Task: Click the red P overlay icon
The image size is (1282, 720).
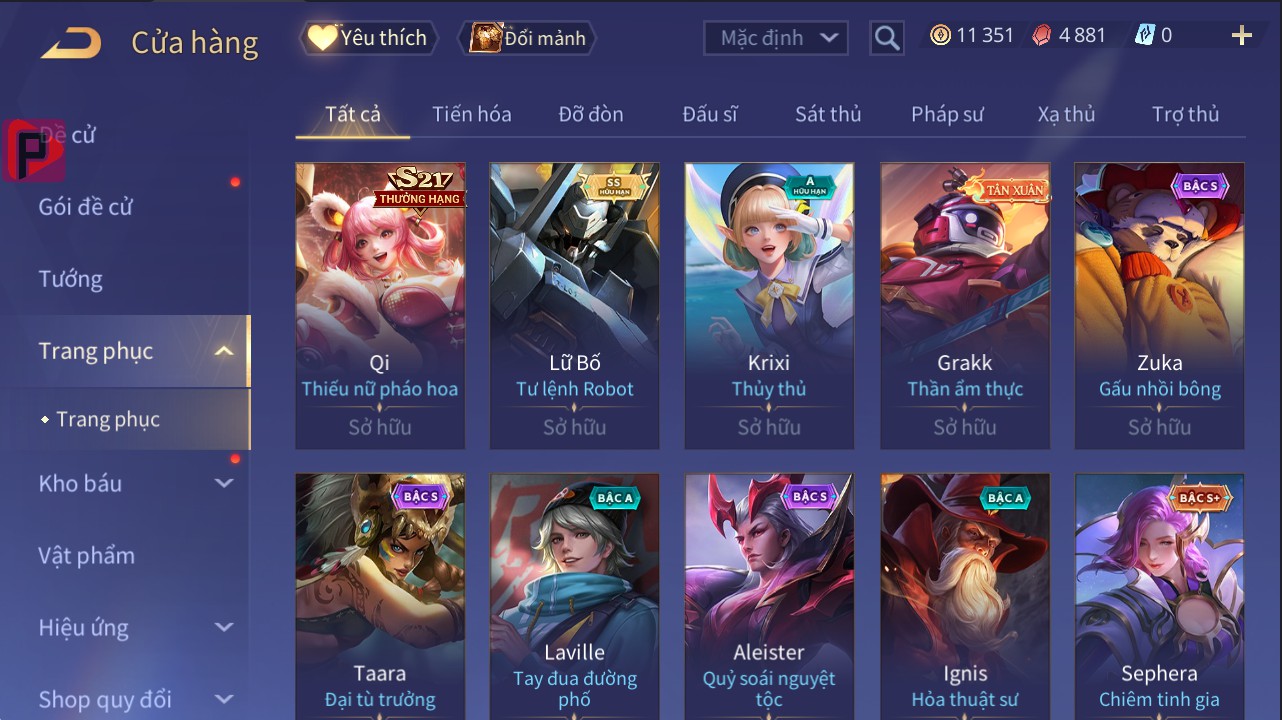Action: pos(34,150)
